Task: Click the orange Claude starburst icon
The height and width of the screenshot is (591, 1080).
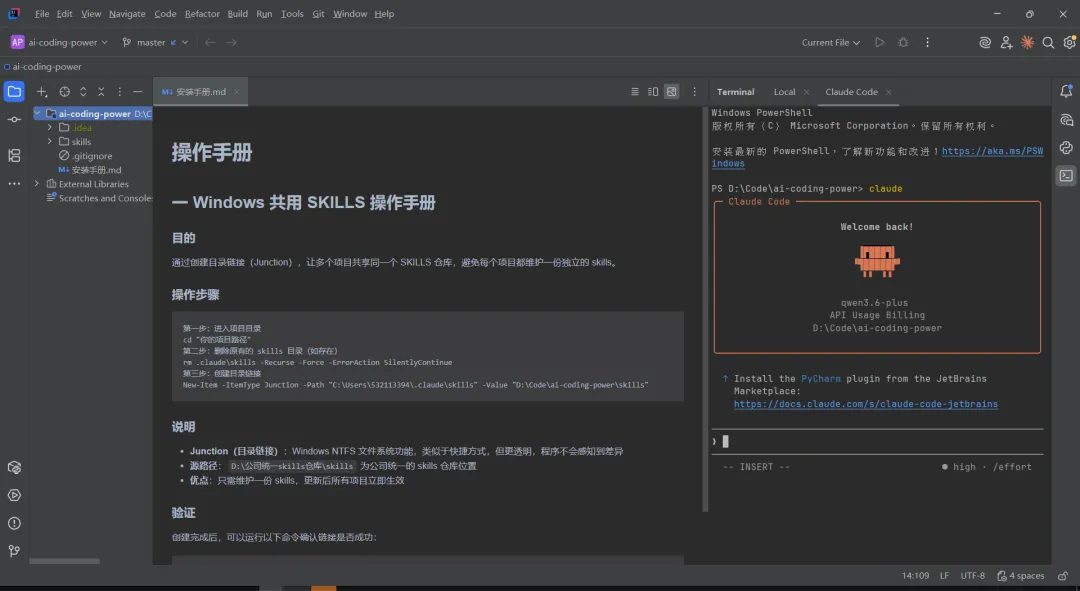Action: pyautogui.click(x=1027, y=43)
